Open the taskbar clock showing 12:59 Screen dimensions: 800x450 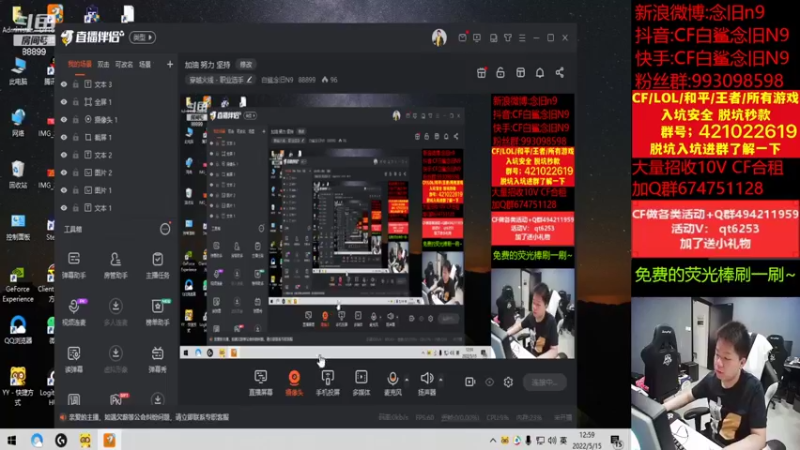pyautogui.click(x=587, y=440)
